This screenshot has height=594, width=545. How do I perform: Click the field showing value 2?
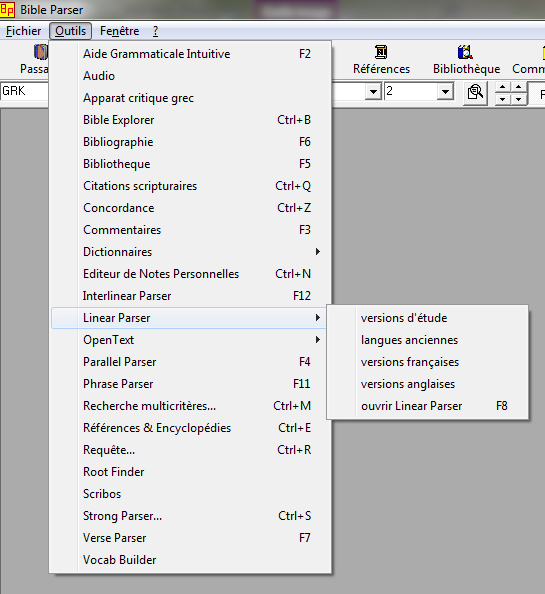point(411,91)
